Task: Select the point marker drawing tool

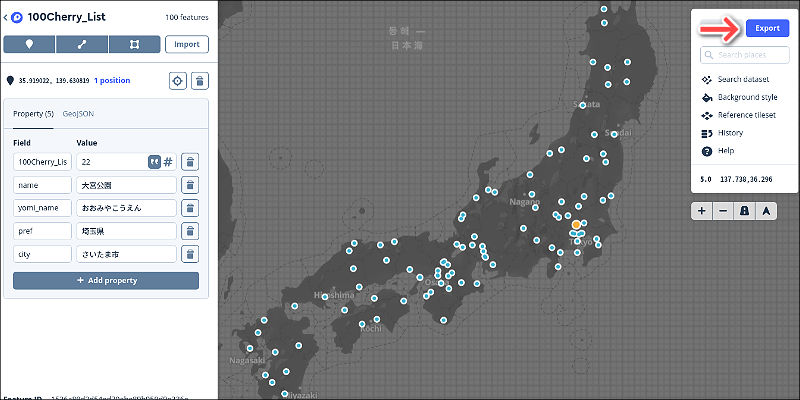Action: point(29,44)
